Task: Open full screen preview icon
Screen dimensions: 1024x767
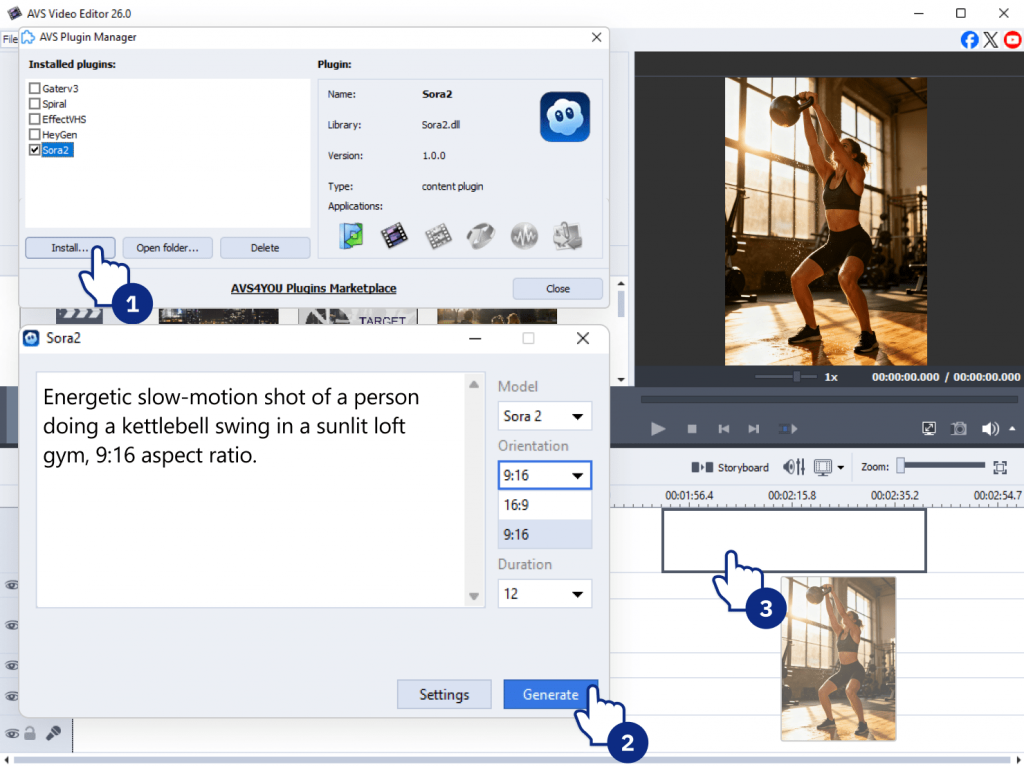Action: click(x=929, y=429)
